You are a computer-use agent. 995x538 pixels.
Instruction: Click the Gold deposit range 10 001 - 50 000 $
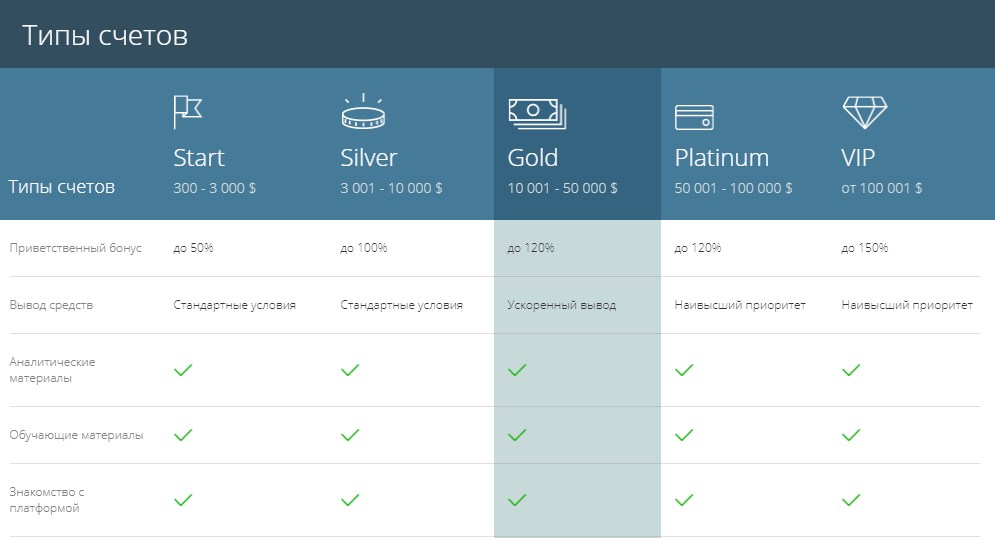click(x=562, y=188)
